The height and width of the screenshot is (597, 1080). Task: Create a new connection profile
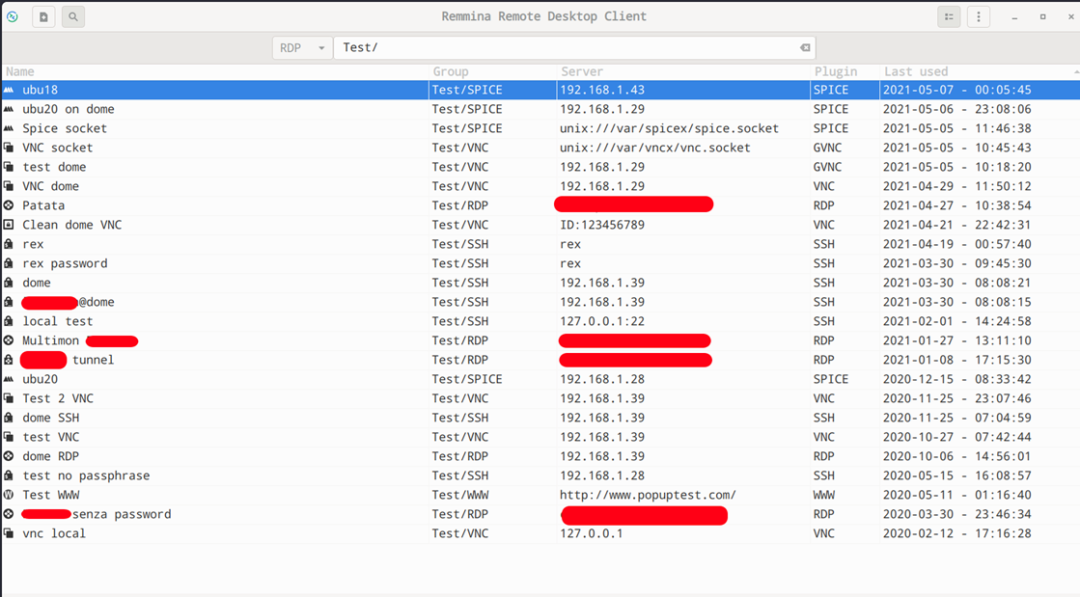click(x=43, y=17)
